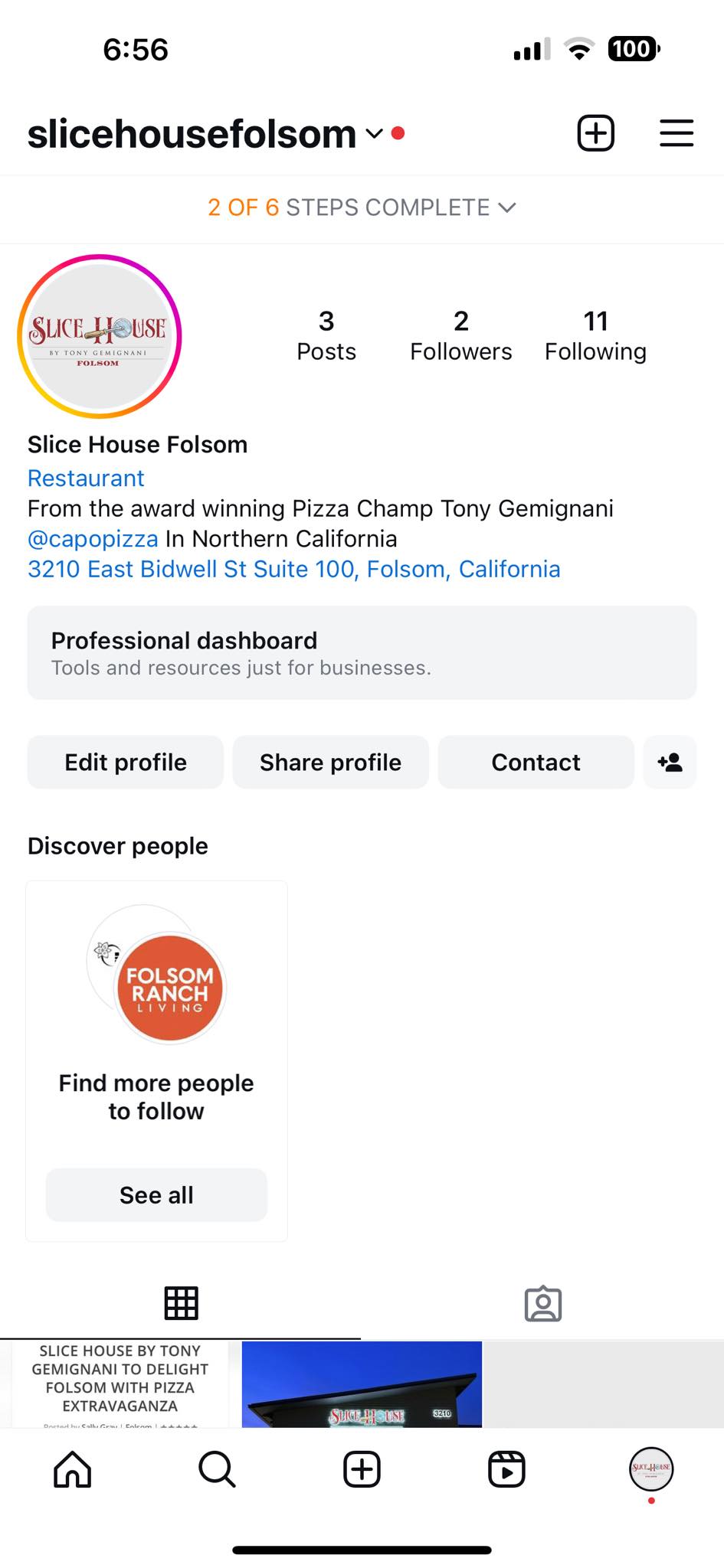Screen dimensions: 724x1568
Task: Tap the Contact button
Action: pyautogui.click(x=536, y=762)
